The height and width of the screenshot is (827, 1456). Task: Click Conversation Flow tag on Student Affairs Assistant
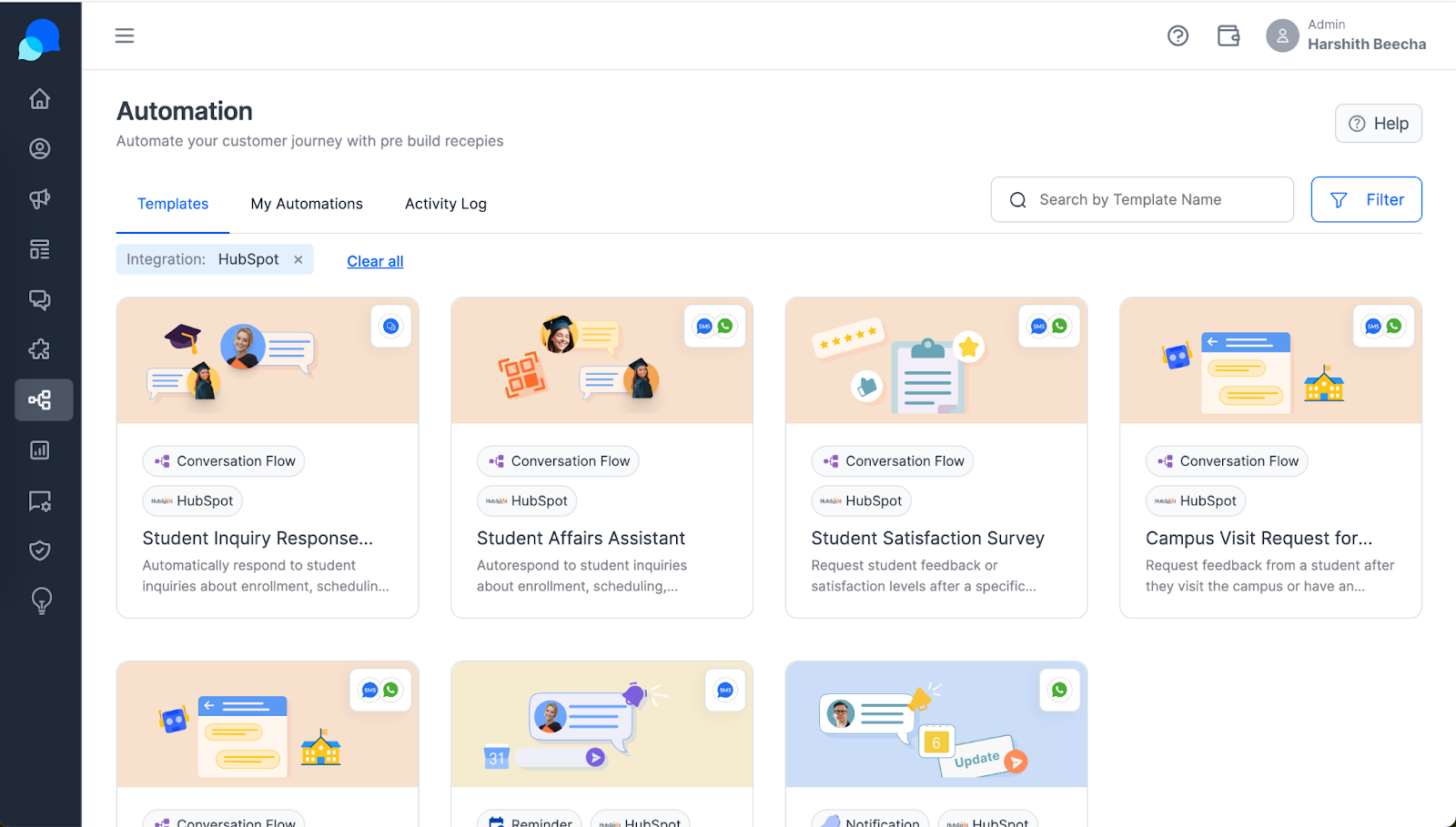pos(558,461)
